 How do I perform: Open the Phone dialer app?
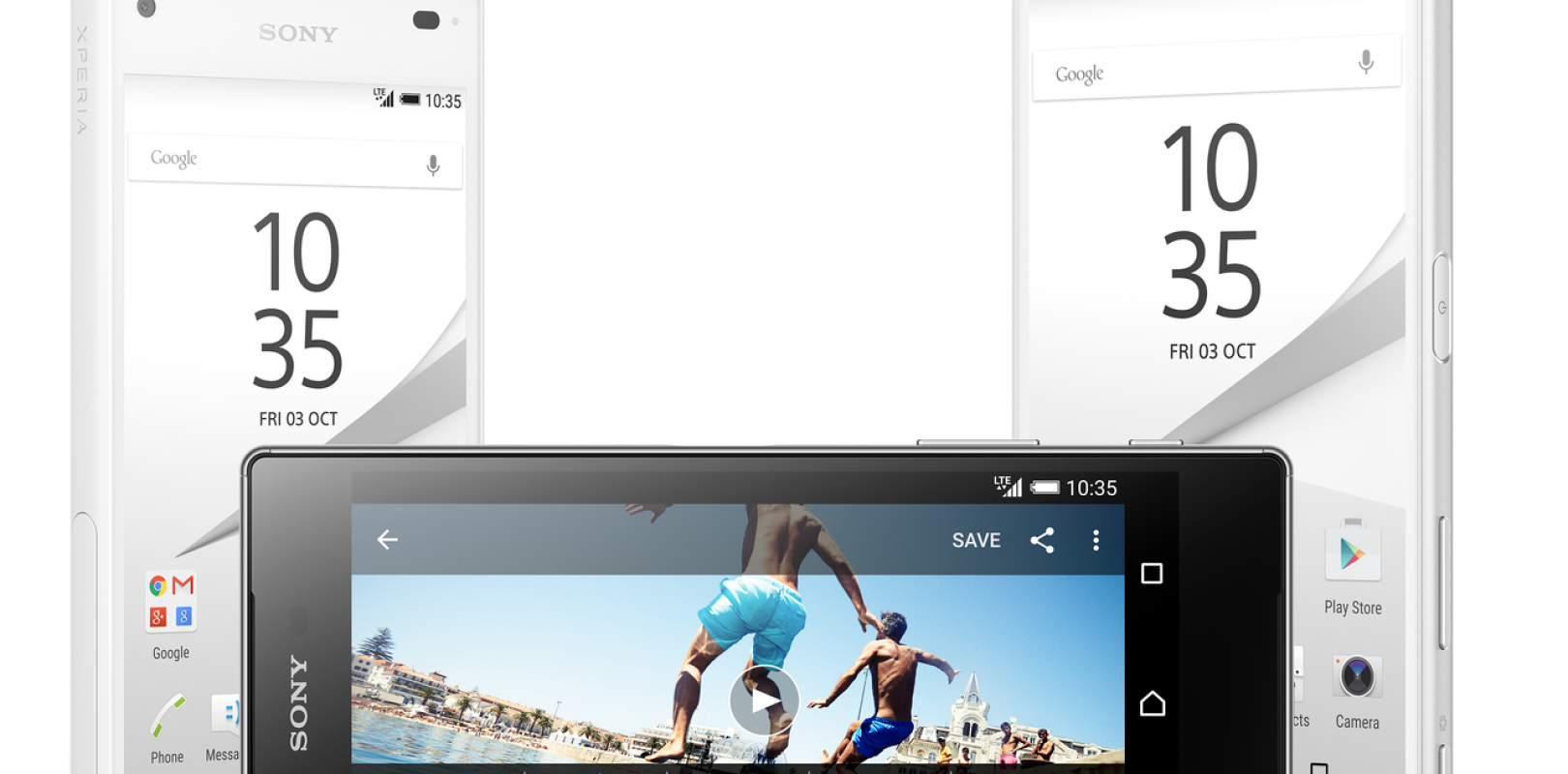(x=167, y=719)
